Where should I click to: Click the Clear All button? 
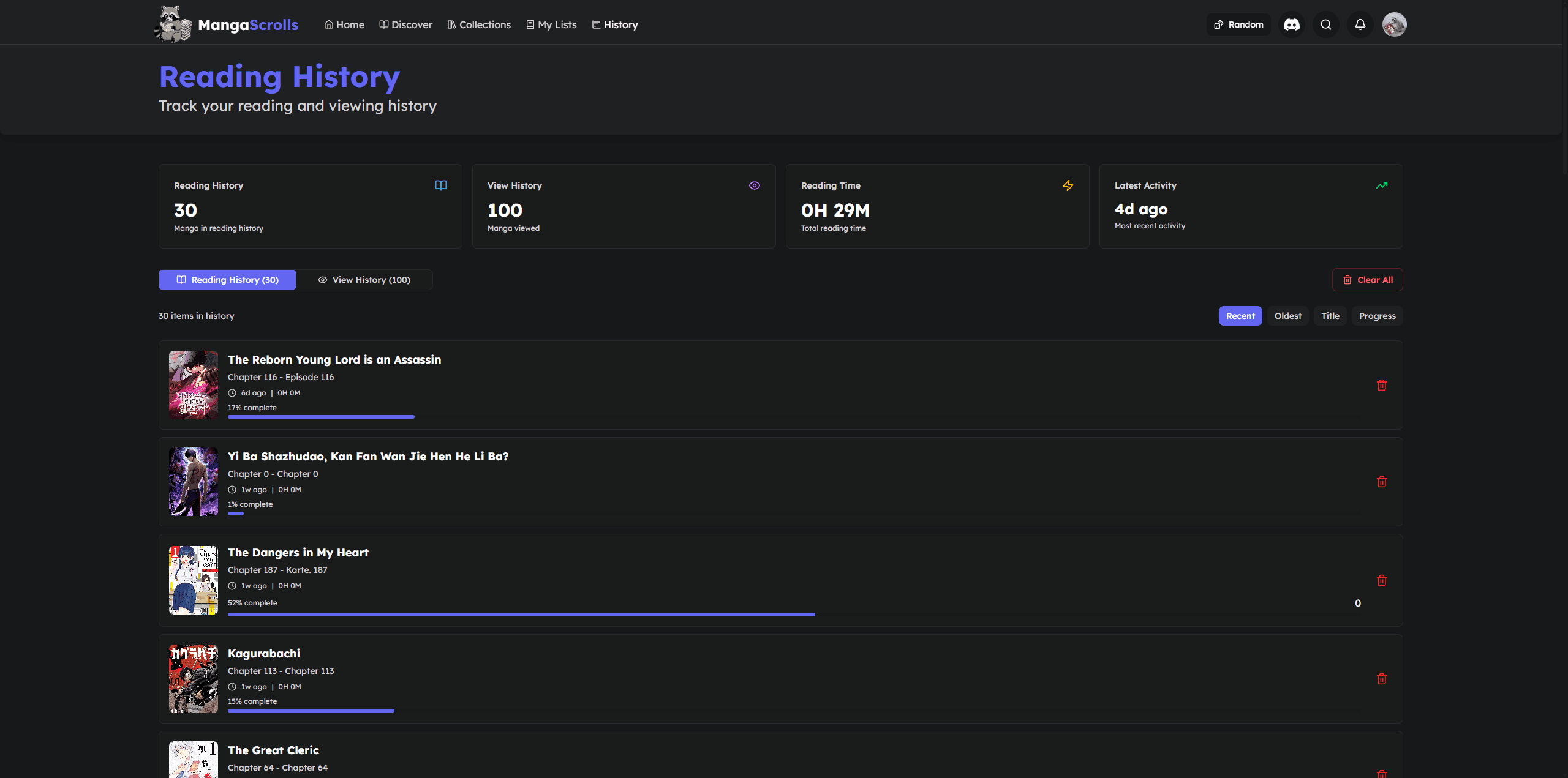pos(1368,280)
